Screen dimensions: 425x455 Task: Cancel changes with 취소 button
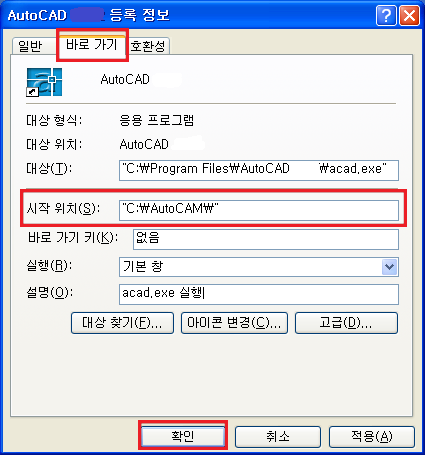coord(277,436)
